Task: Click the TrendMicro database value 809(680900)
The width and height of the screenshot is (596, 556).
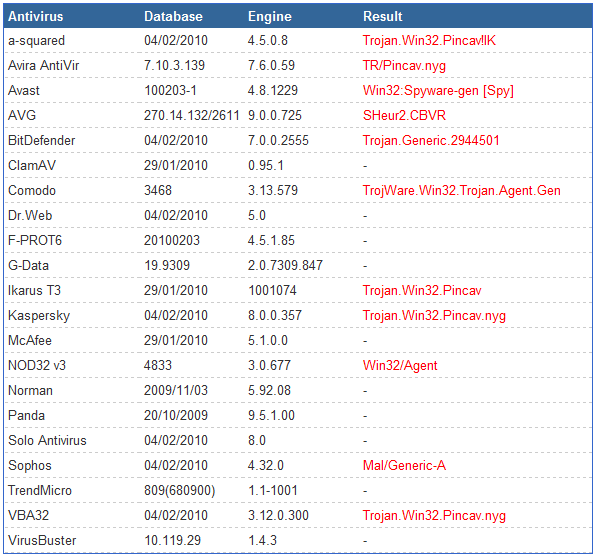Action: point(179,491)
